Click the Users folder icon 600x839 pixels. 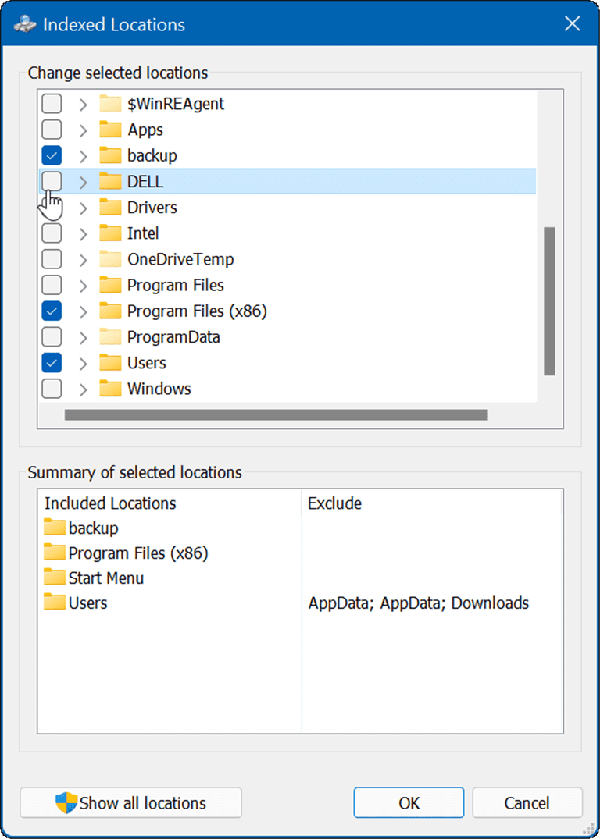pyautogui.click(x=110, y=362)
